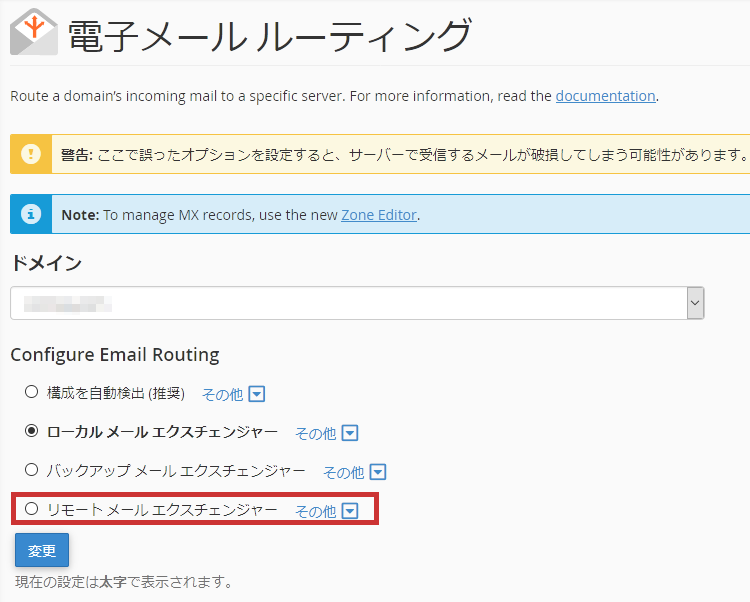This screenshot has width=750, height=602.
Task: Expand その他 arrow beside ローカル メール エクスチェンジャー
Action: [350, 433]
